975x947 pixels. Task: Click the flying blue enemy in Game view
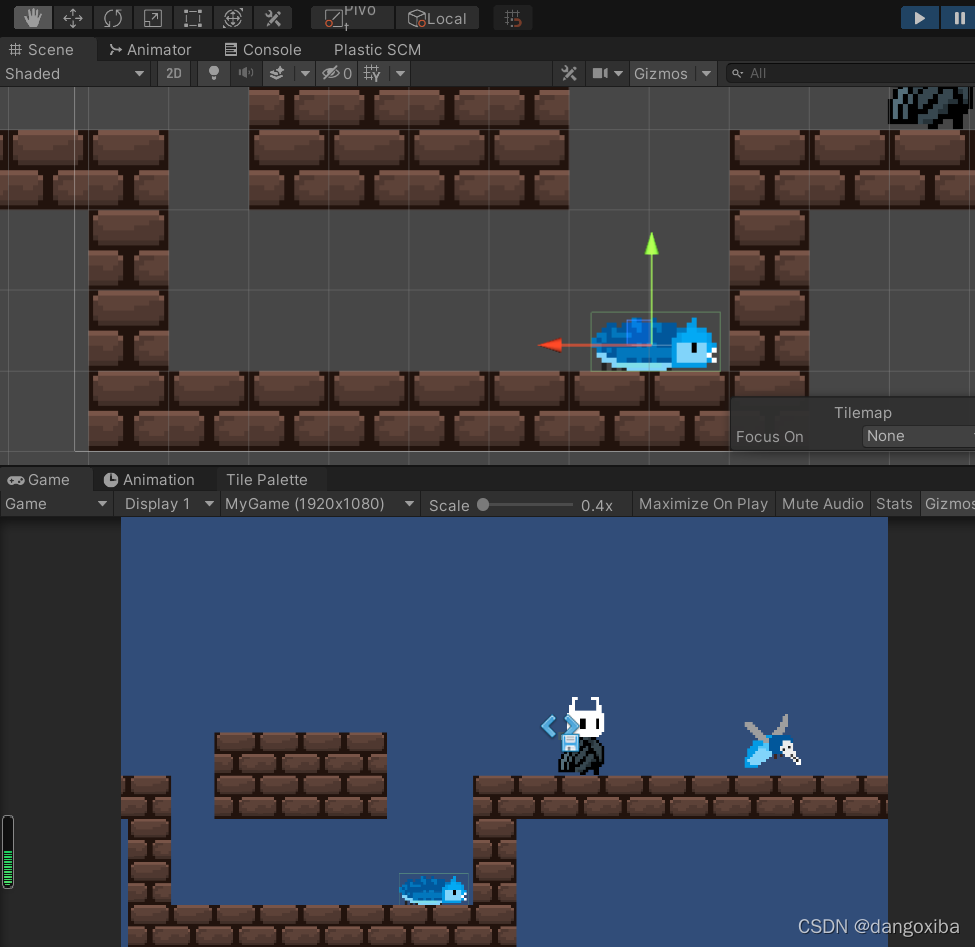(x=772, y=742)
